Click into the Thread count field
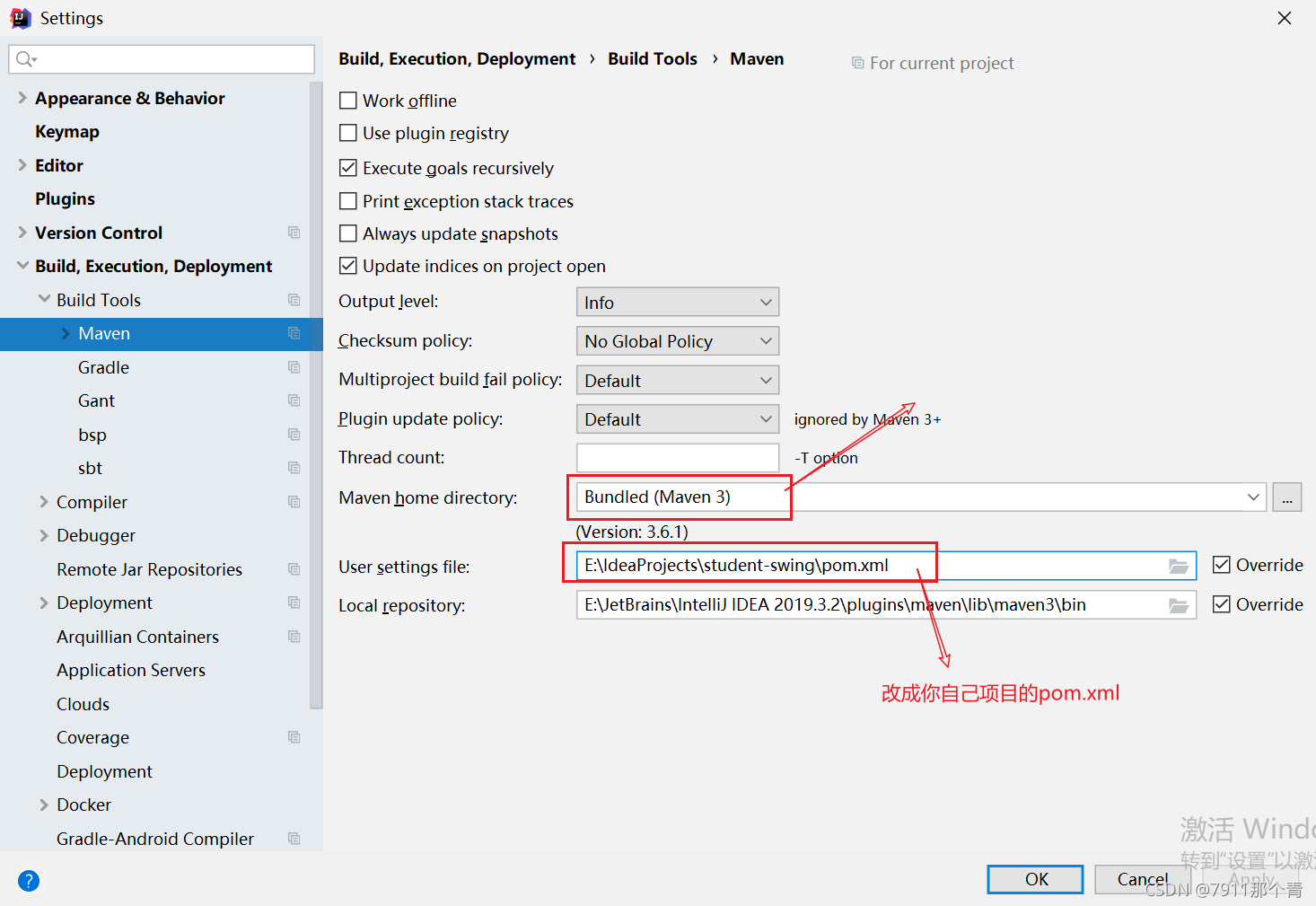The height and width of the screenshot is (906, 1316). pos(678,458)
